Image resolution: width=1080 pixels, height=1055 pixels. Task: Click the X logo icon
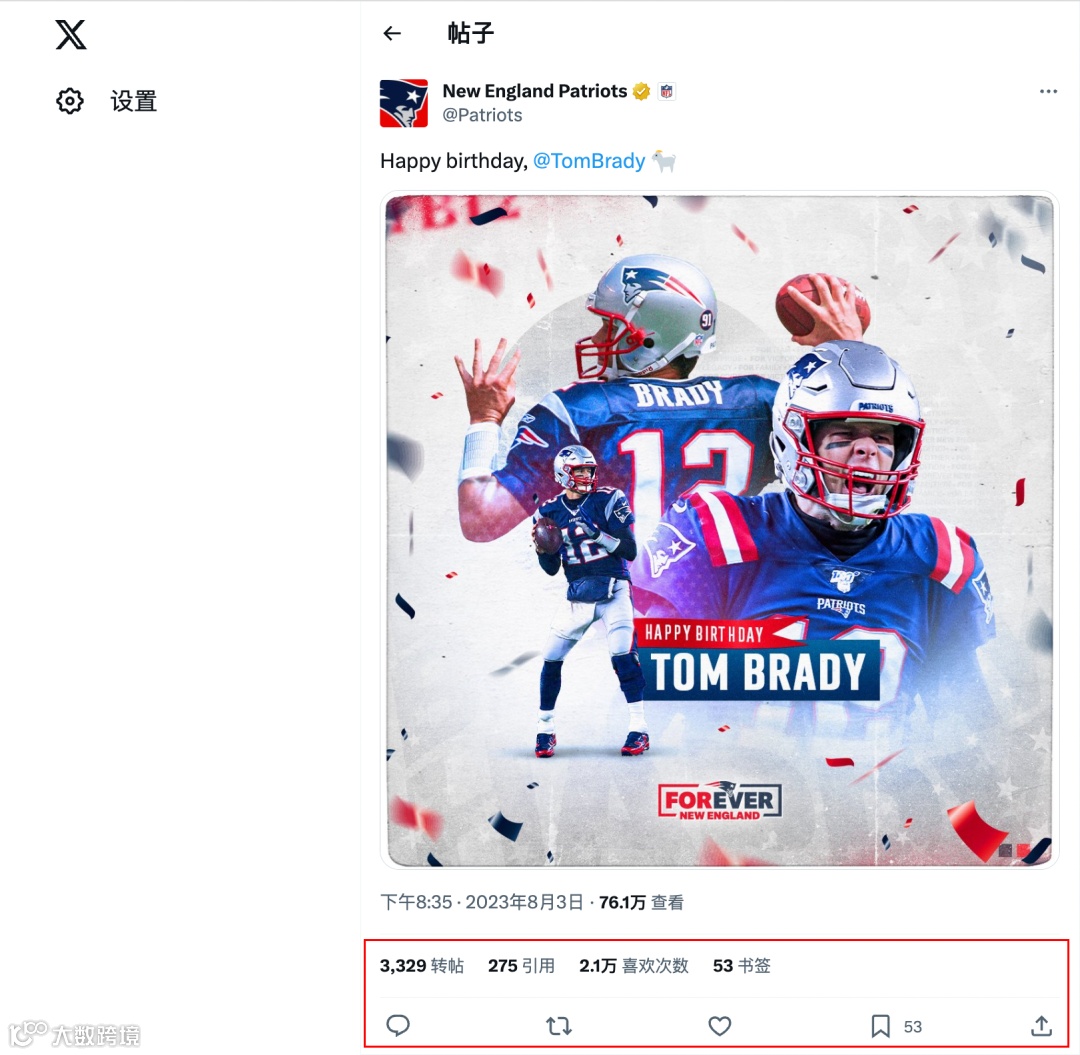coord(71,34)
